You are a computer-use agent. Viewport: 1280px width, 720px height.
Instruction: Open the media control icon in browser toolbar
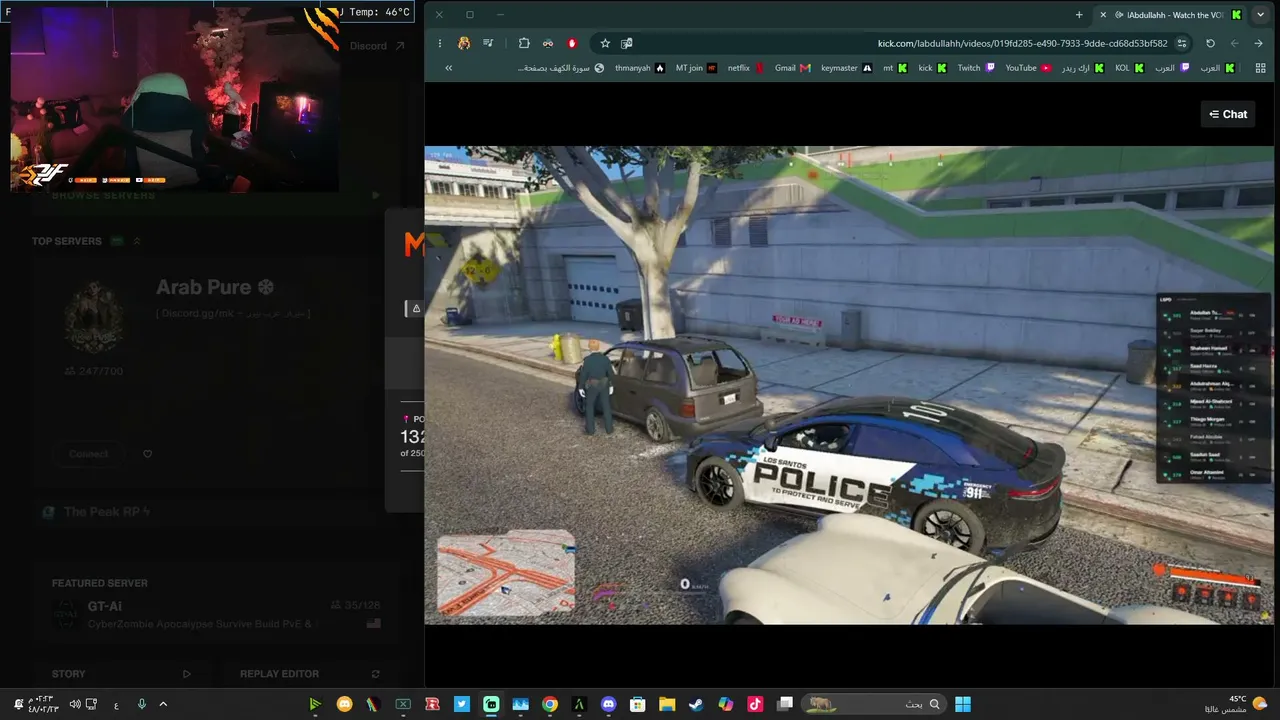(x=488, y=43)
